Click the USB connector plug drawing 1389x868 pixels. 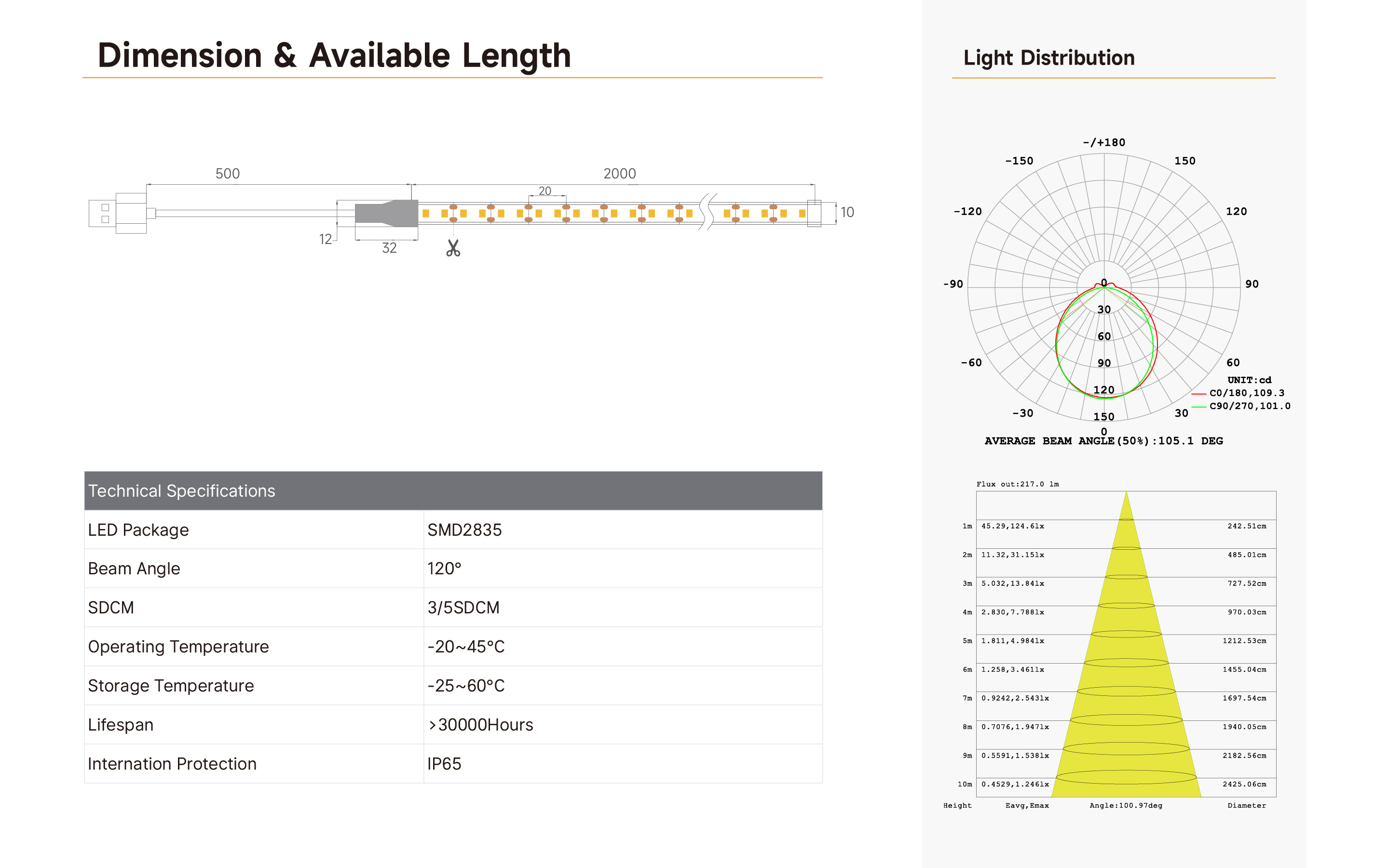pos(118,213)
